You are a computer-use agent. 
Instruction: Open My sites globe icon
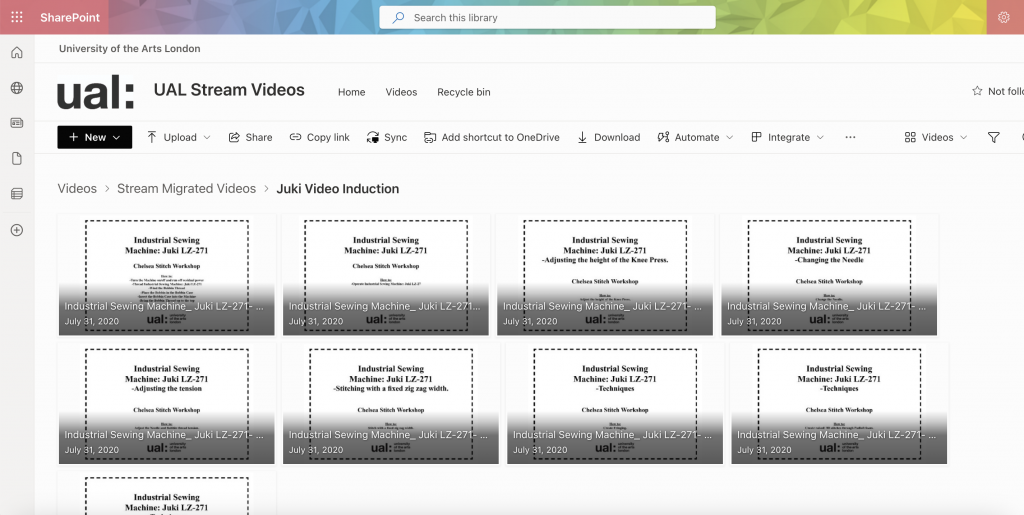coord(17,87)
